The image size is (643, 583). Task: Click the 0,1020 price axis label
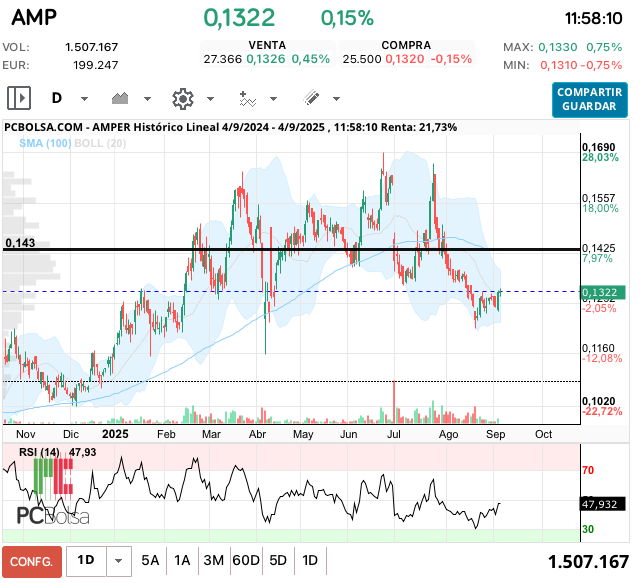599,401
